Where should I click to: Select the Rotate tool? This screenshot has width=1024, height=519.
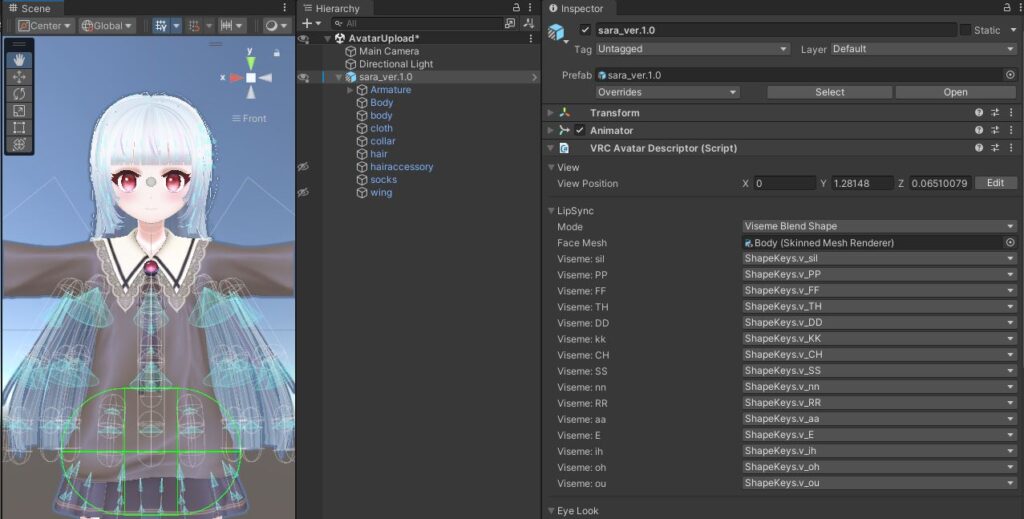18,94
